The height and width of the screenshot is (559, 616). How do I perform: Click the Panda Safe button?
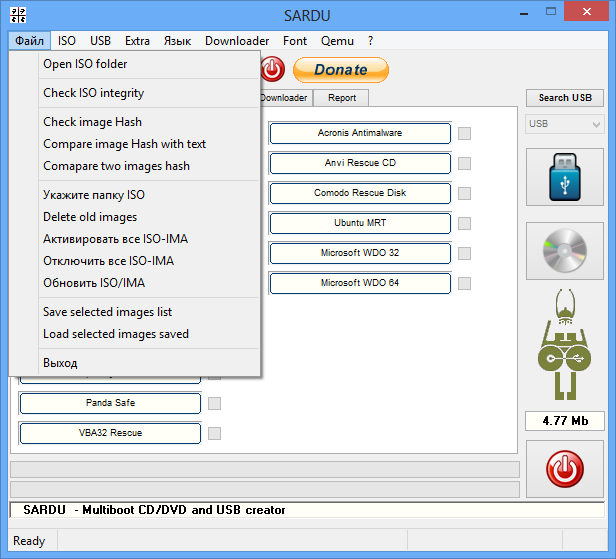pos(110,403)
